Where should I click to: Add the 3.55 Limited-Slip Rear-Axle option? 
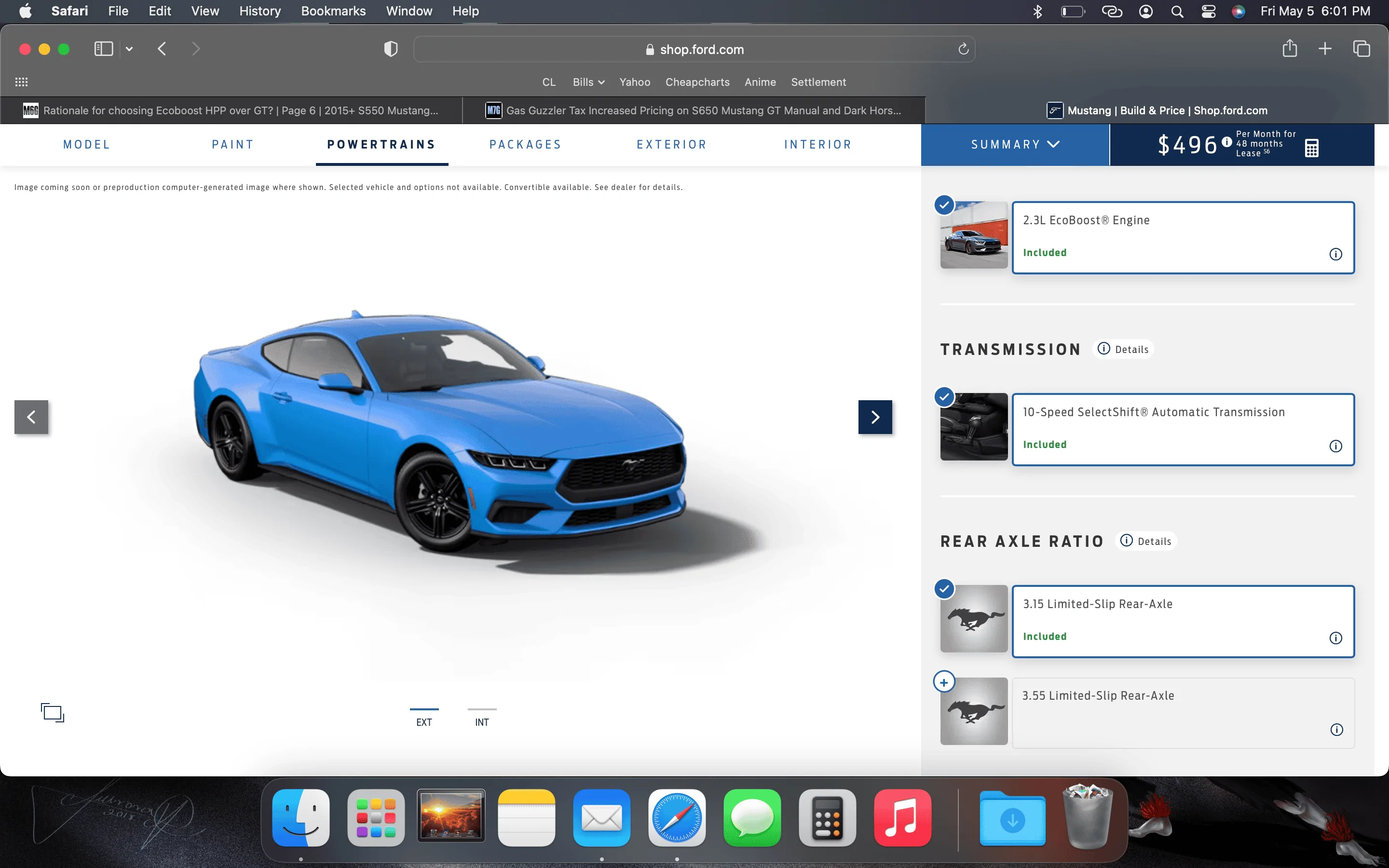coord(944,682)
